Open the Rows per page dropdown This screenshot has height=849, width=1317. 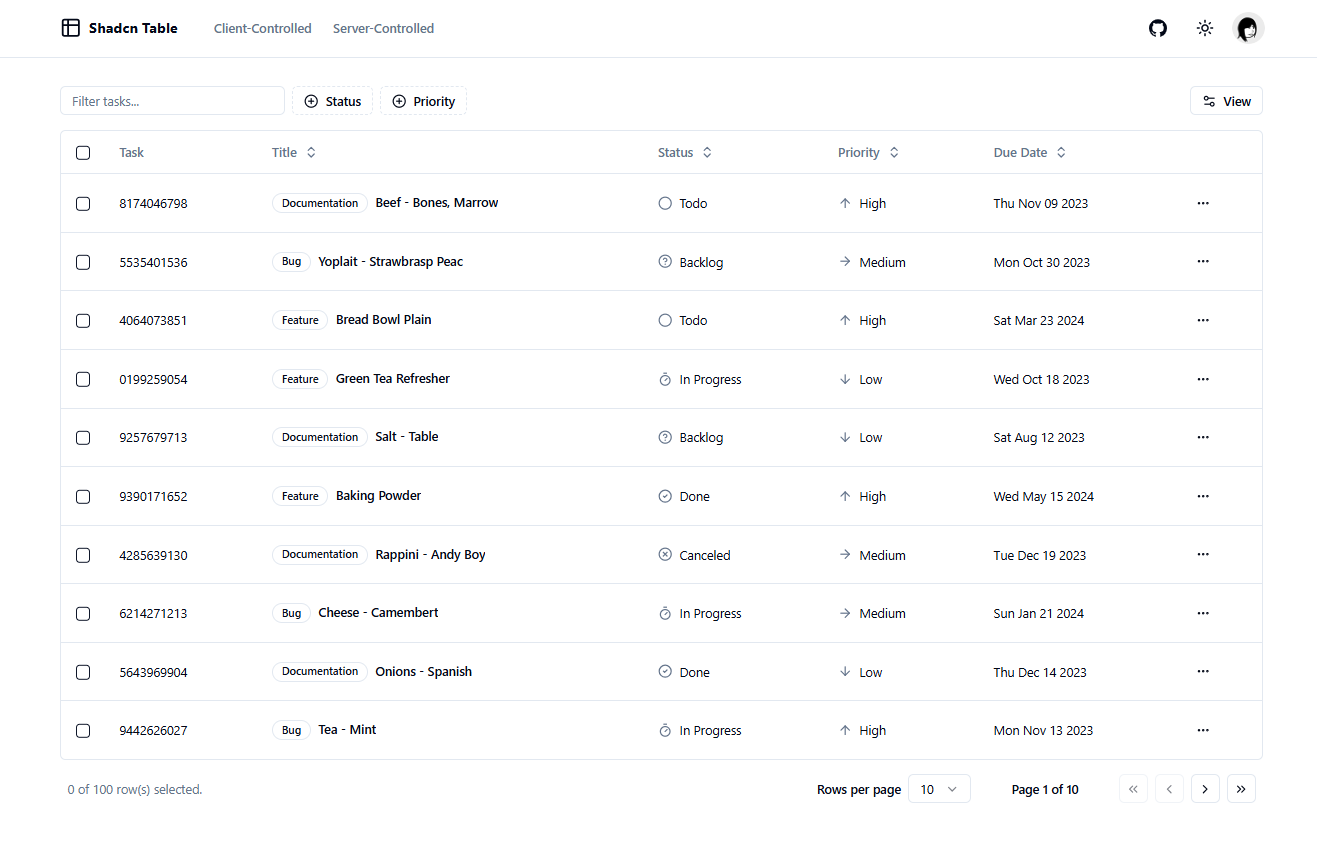(x=939, y=789)
